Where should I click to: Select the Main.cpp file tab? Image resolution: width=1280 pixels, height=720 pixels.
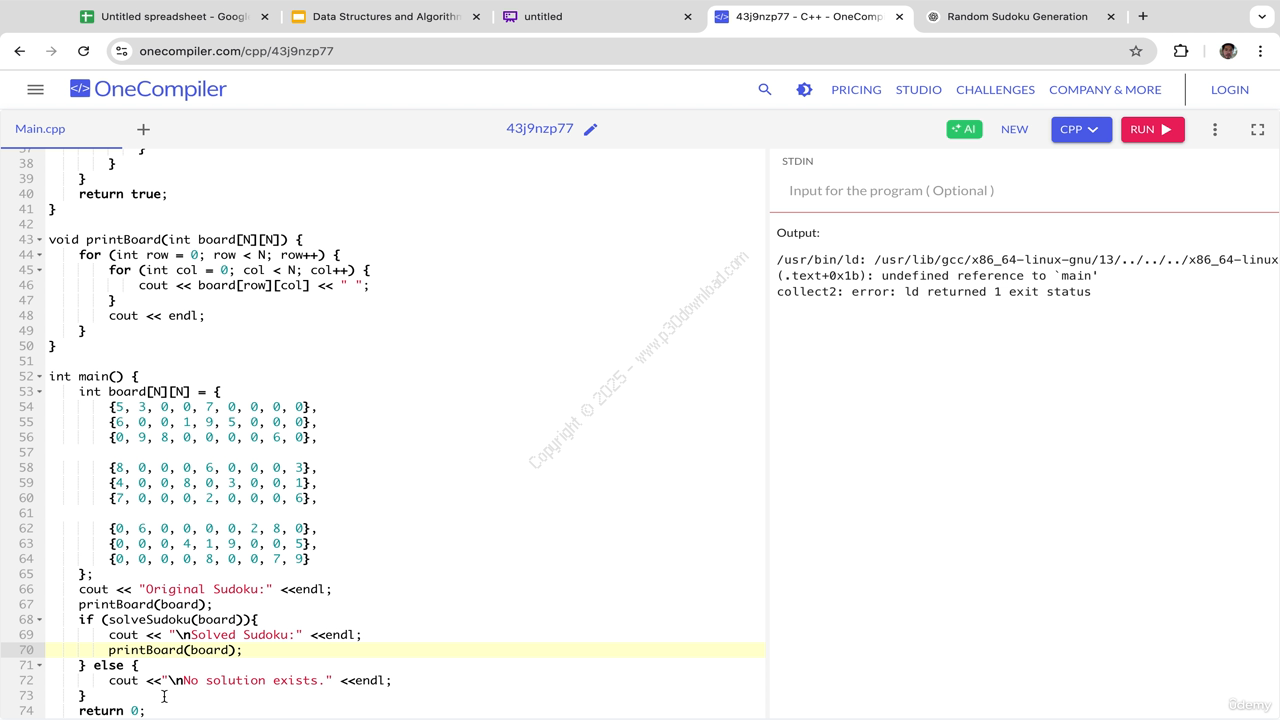40,129
